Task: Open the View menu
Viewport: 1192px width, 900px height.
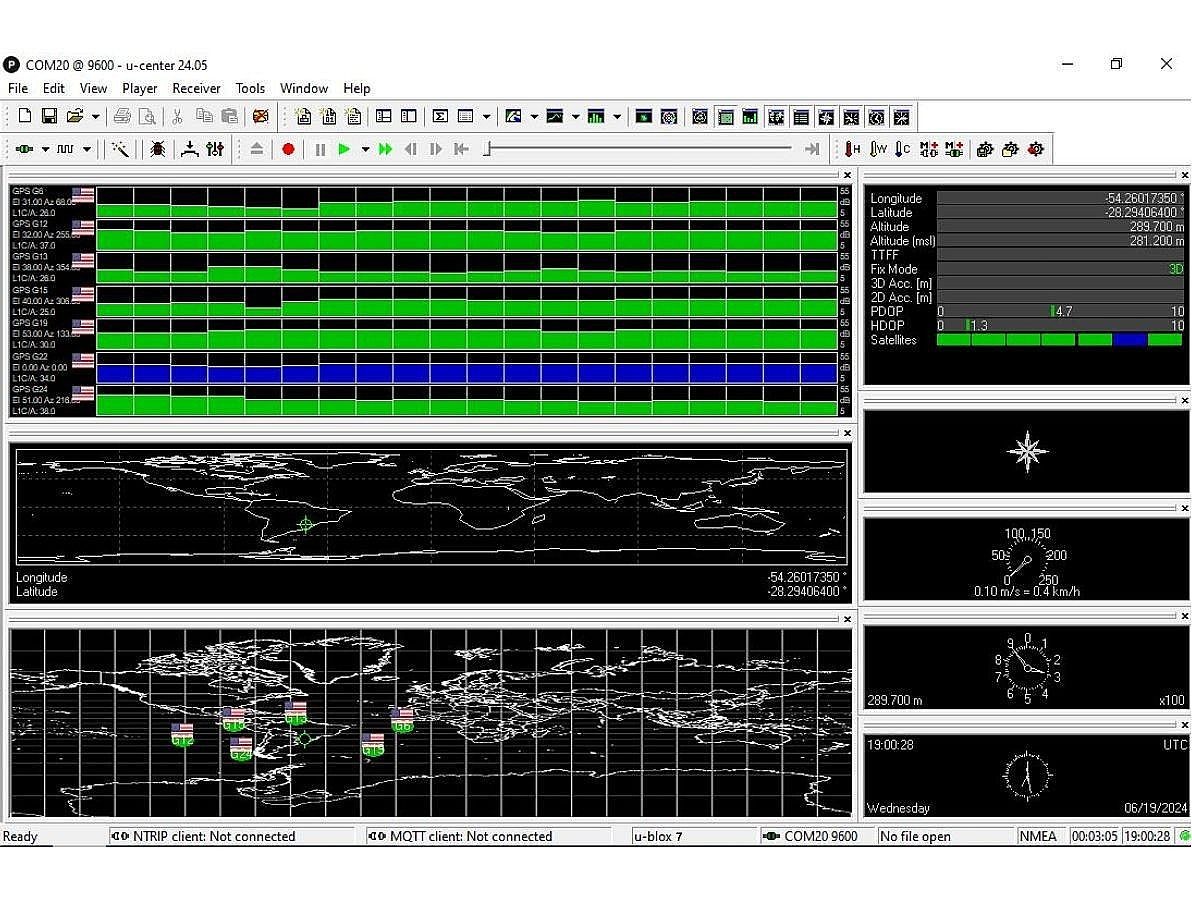Action: (94, 88)
